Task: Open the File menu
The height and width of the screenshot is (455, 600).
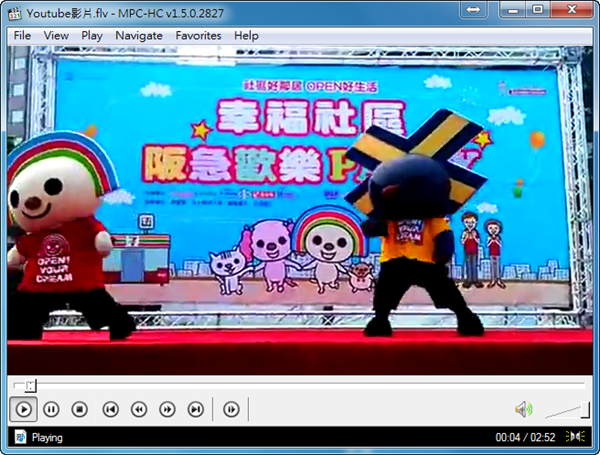Action: 22,35
